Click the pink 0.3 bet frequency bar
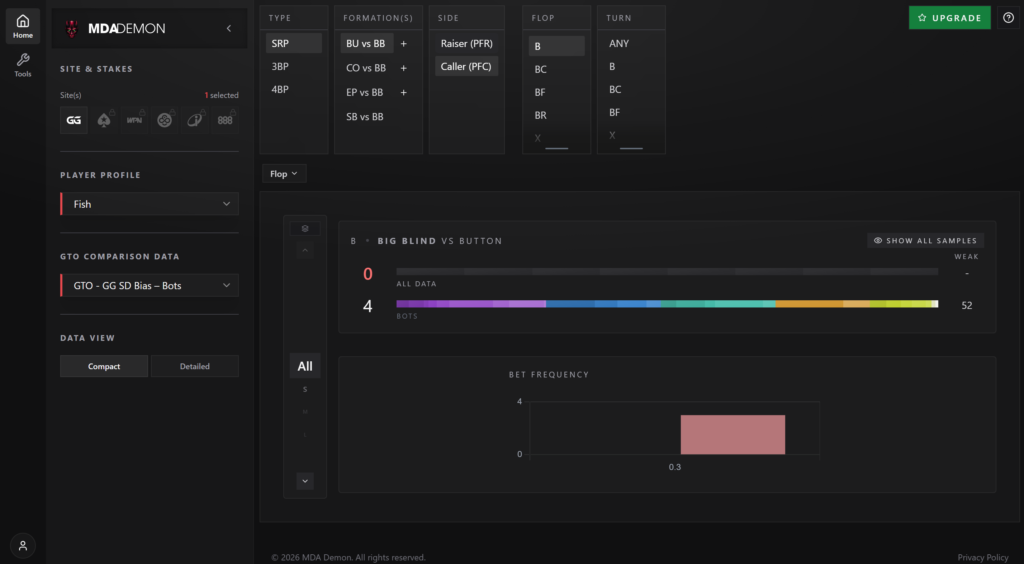1024x564 pixels. (x=733, y=434)
